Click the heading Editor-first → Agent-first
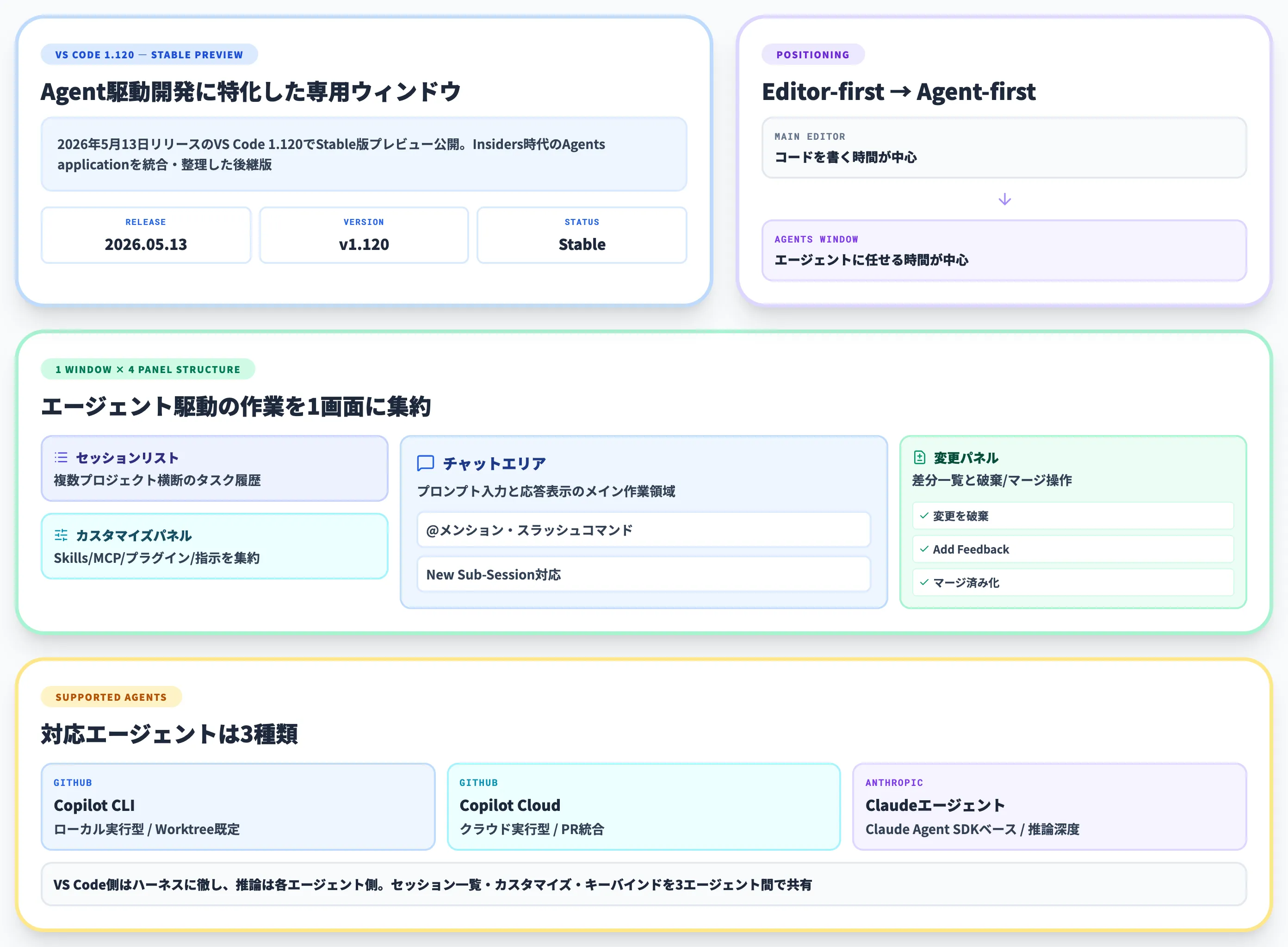1288x947 pixels. 898,92
